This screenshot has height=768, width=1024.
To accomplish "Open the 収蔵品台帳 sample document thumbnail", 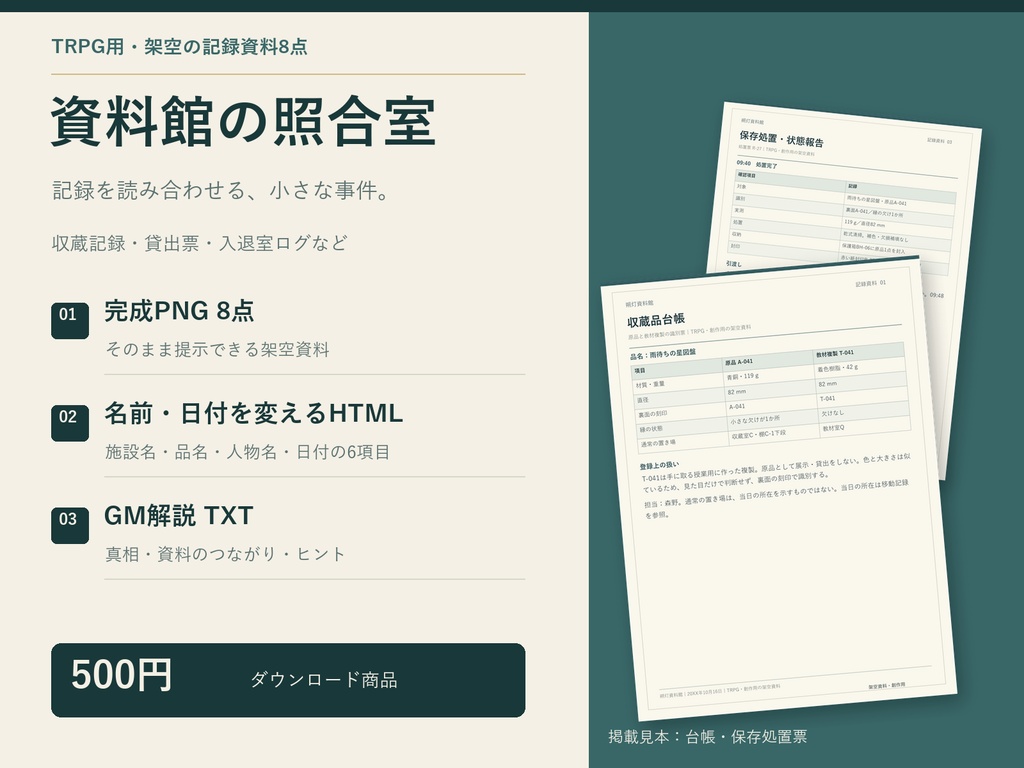I will 778,487.
